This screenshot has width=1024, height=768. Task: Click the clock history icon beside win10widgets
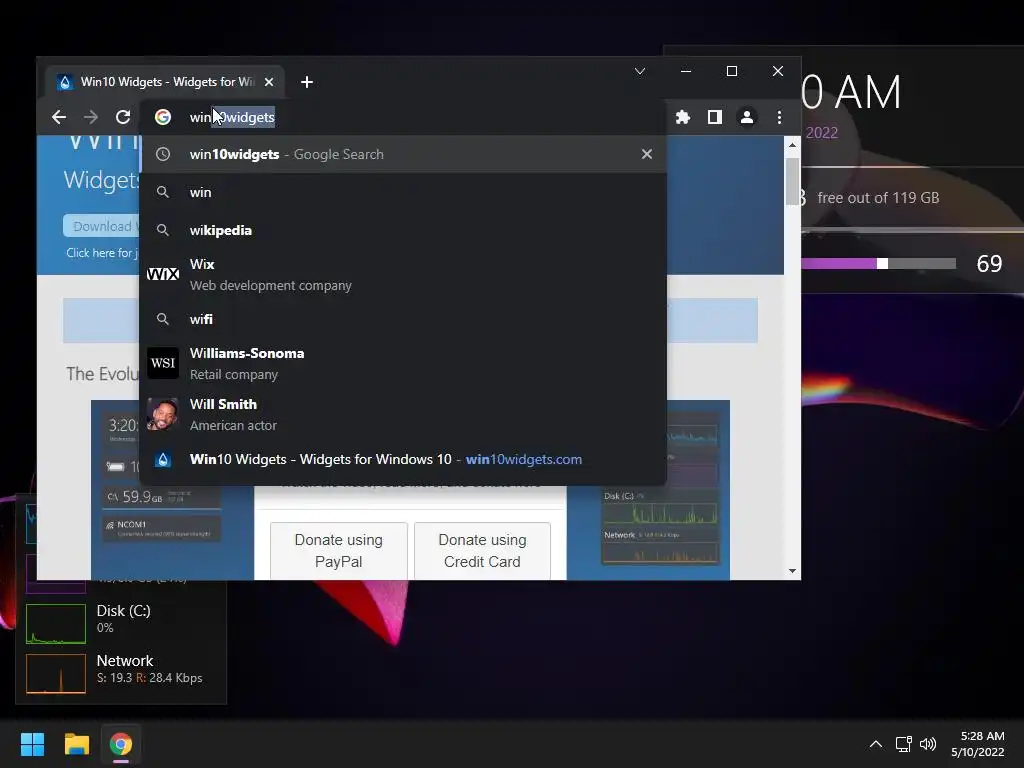[163, 154]
